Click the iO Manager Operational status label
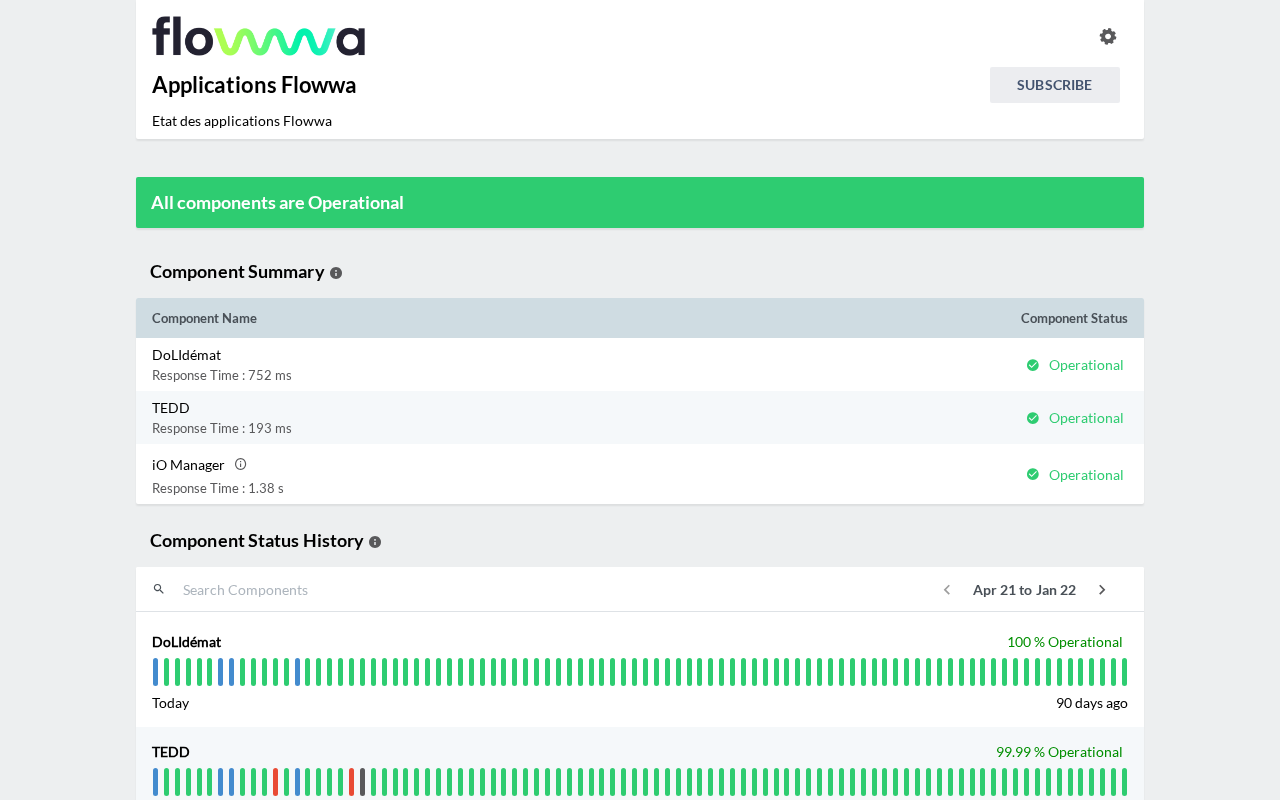Viewport: 1280px width, 800px height. [1086, 475]
